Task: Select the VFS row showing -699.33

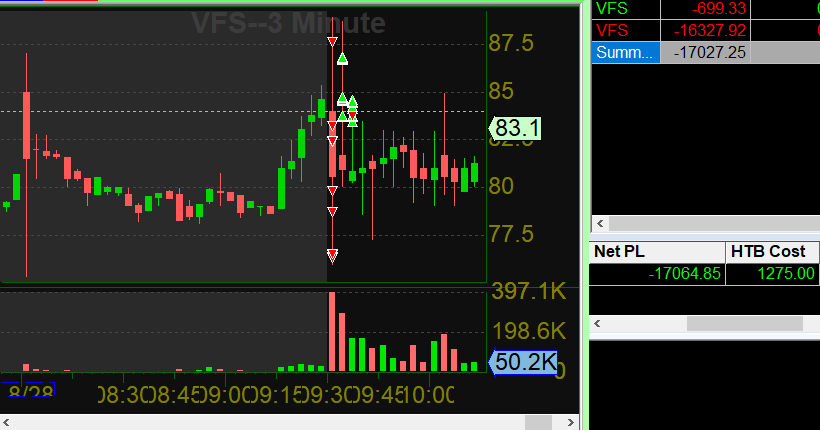Action: 705,9
